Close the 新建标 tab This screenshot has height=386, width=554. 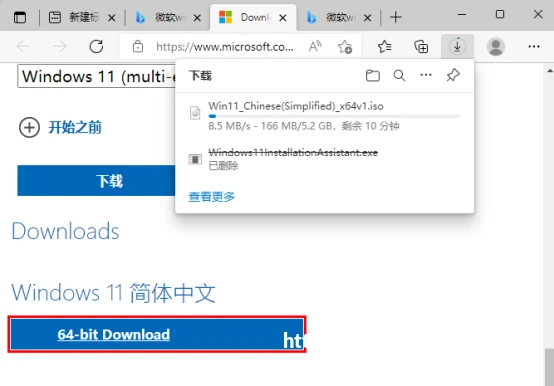pos(112,18)
